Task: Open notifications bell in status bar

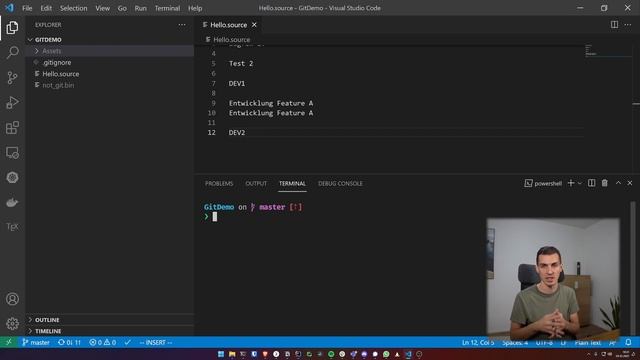Action: [x=629, y=342]
